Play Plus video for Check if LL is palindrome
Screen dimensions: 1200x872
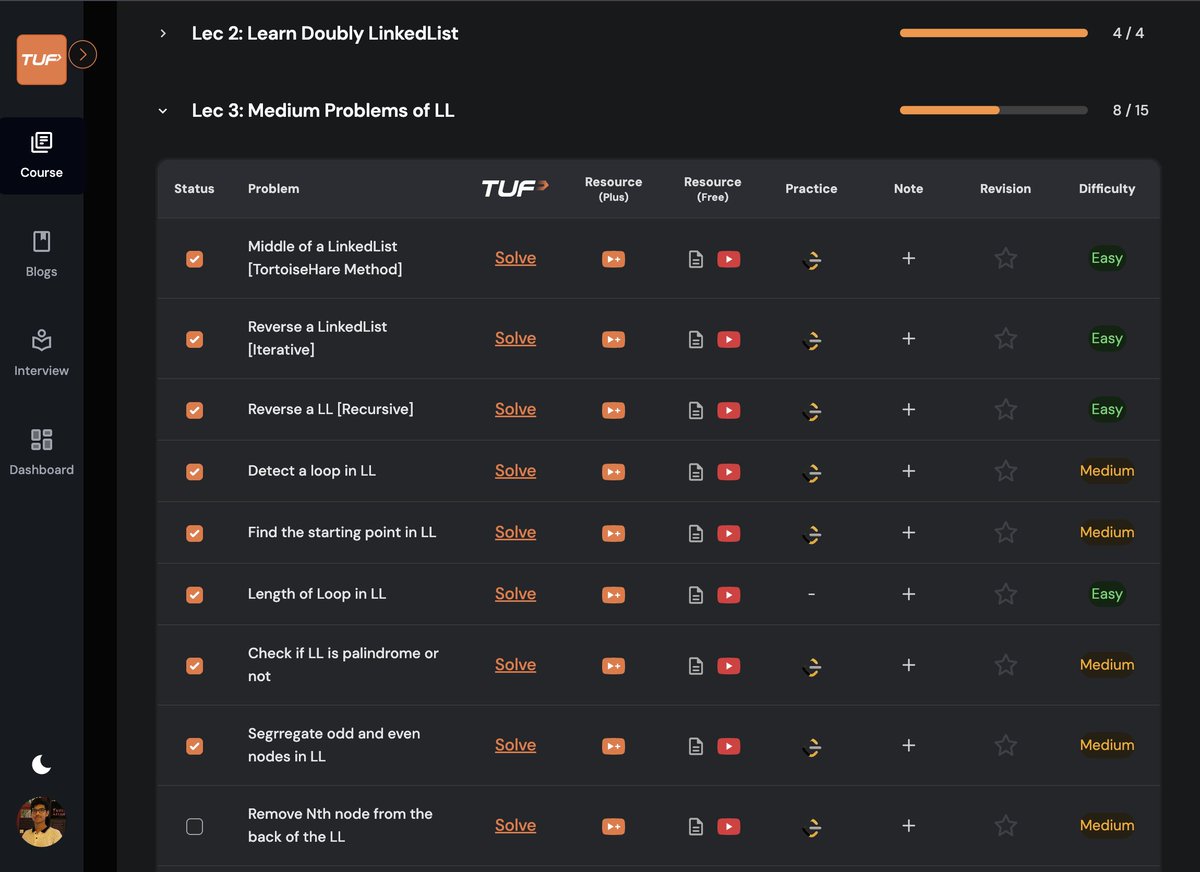pyautogui.click(x=613, y=666)
